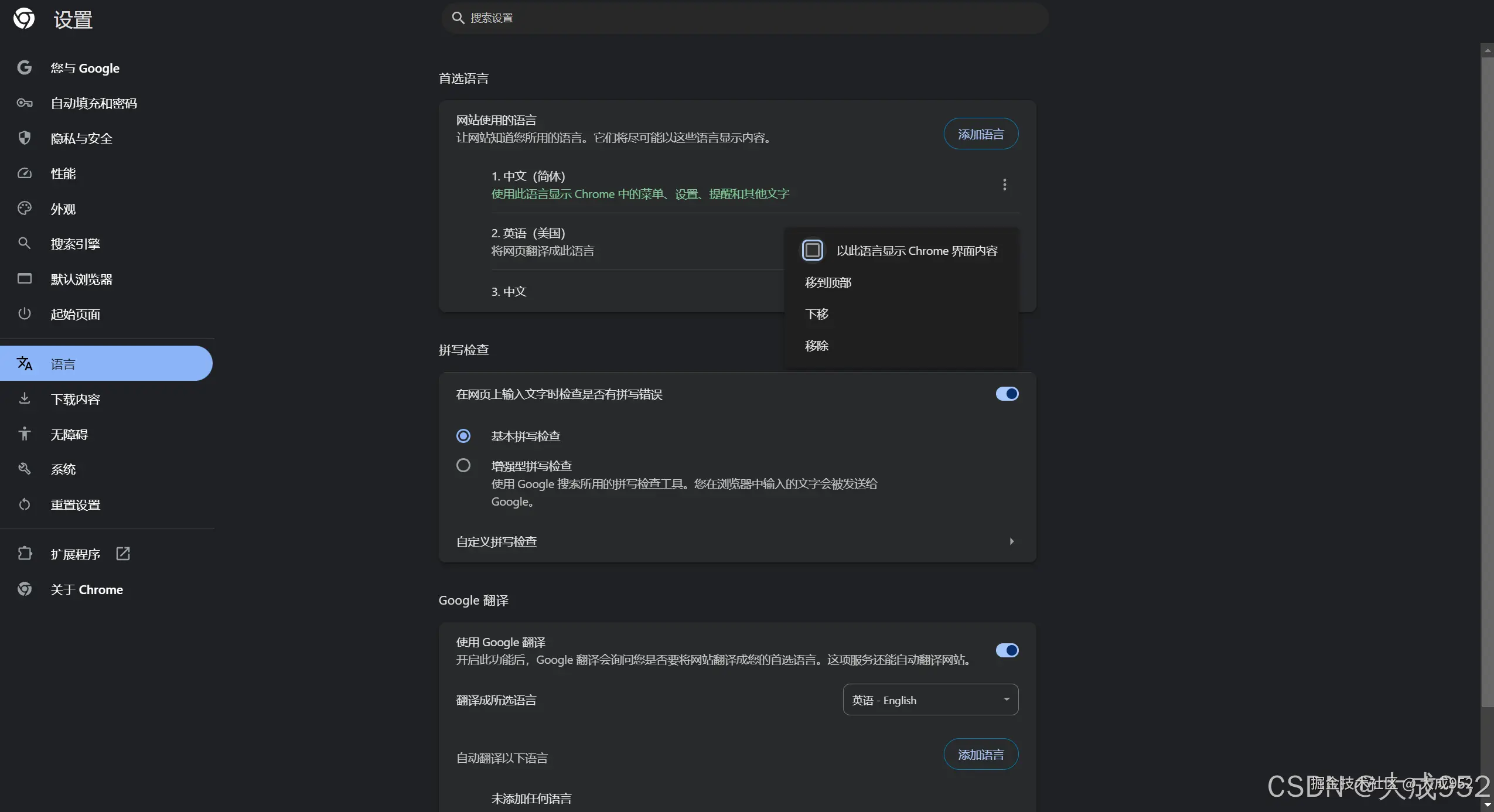Select the speedometer Performance icon
Image resolution: width=1494 pixels, height=812 pixels.
(24, 173)
